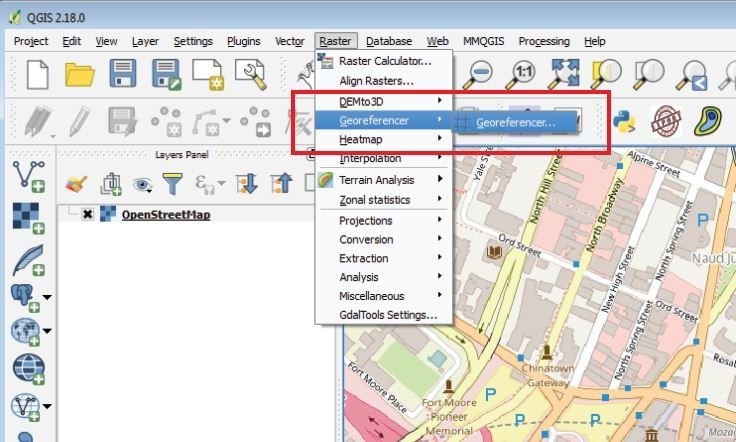This screenshot has height=442, width=736.
Task: Open GdalTools Settings... entry
Action: [x=383, y=315]
